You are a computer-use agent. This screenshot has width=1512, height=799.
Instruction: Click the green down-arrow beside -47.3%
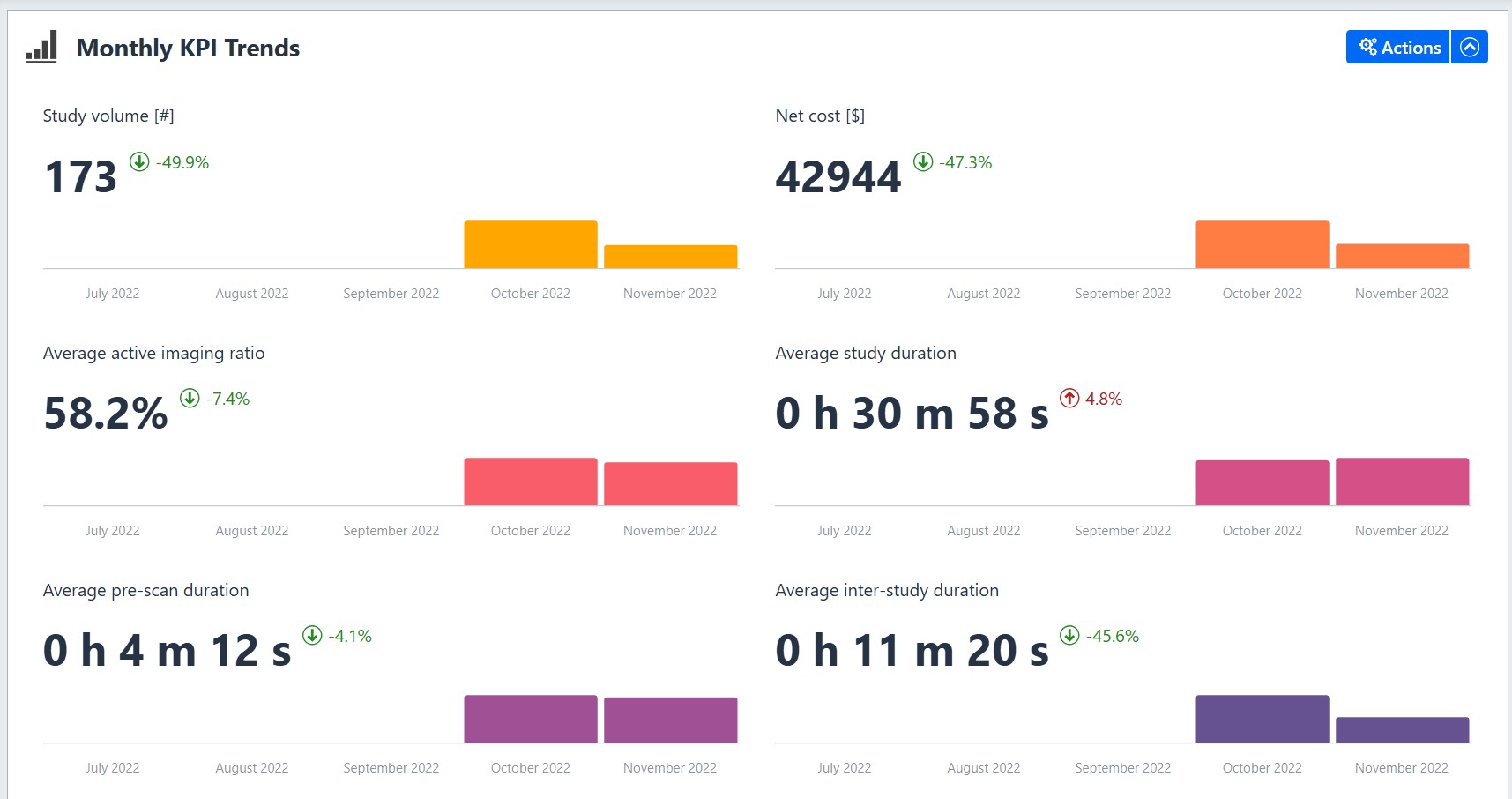(923, 161)
